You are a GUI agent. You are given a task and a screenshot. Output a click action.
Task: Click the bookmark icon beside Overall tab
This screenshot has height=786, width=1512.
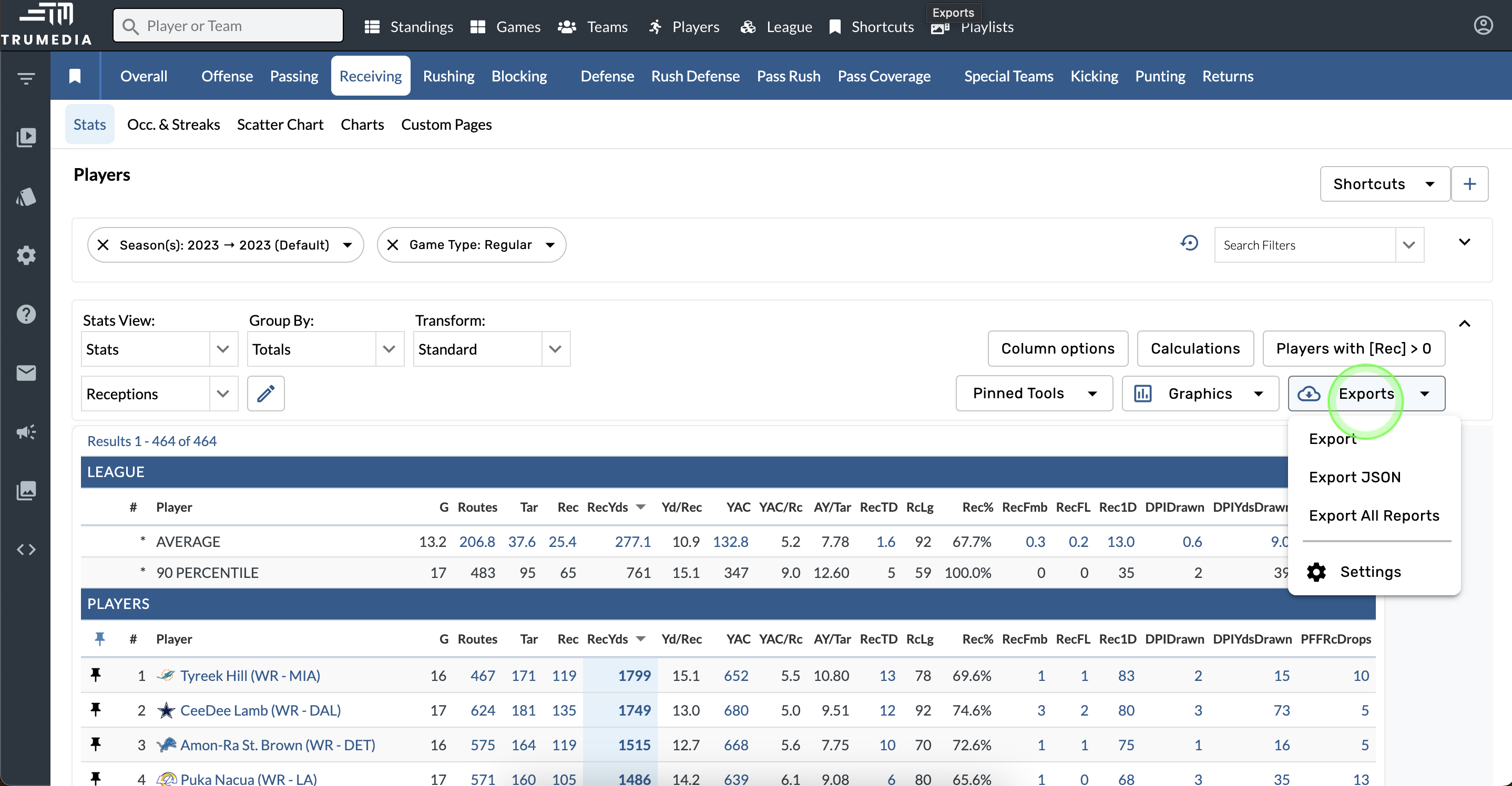[x=75, y=76]
